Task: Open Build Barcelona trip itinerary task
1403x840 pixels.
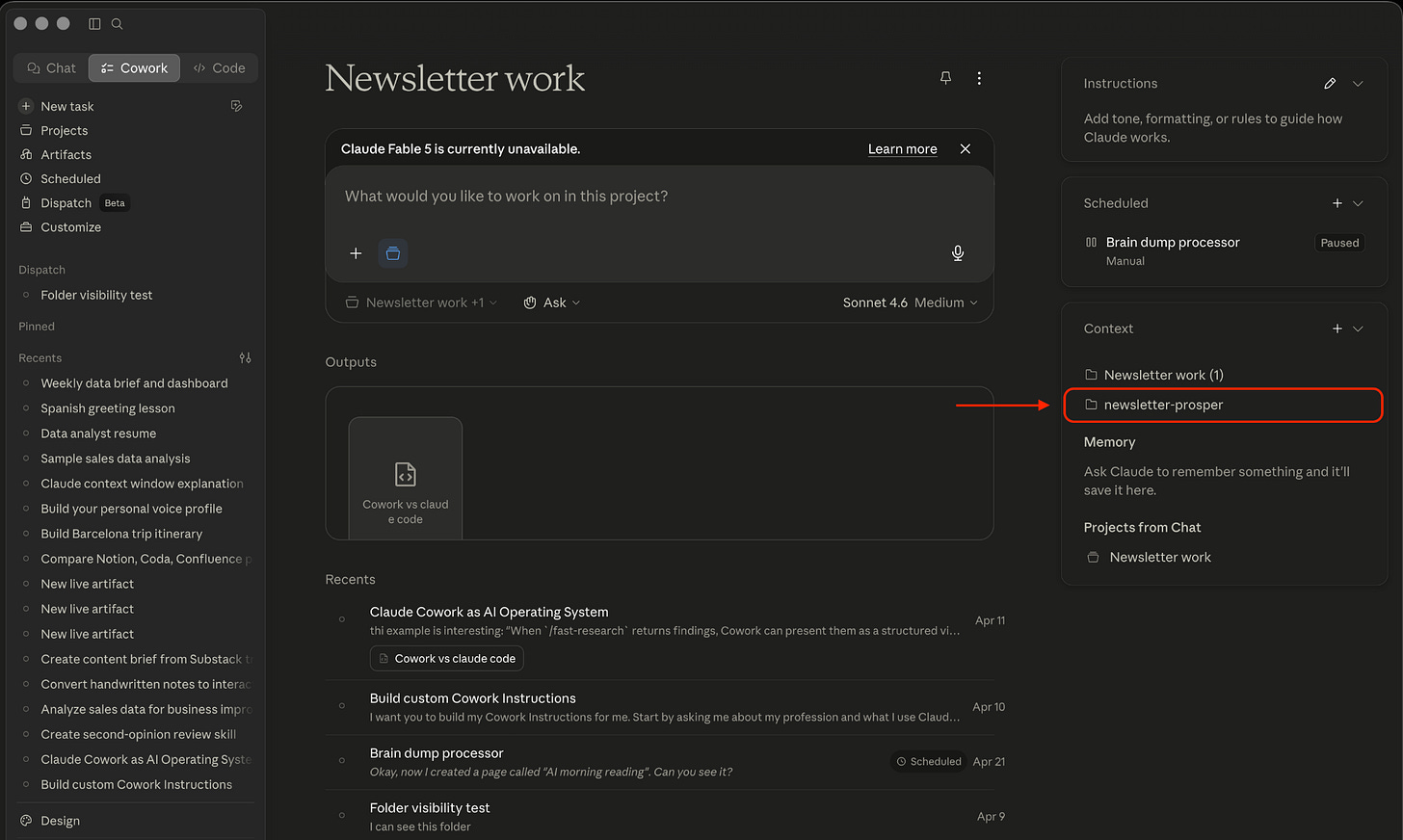Action: click(121, 534)
